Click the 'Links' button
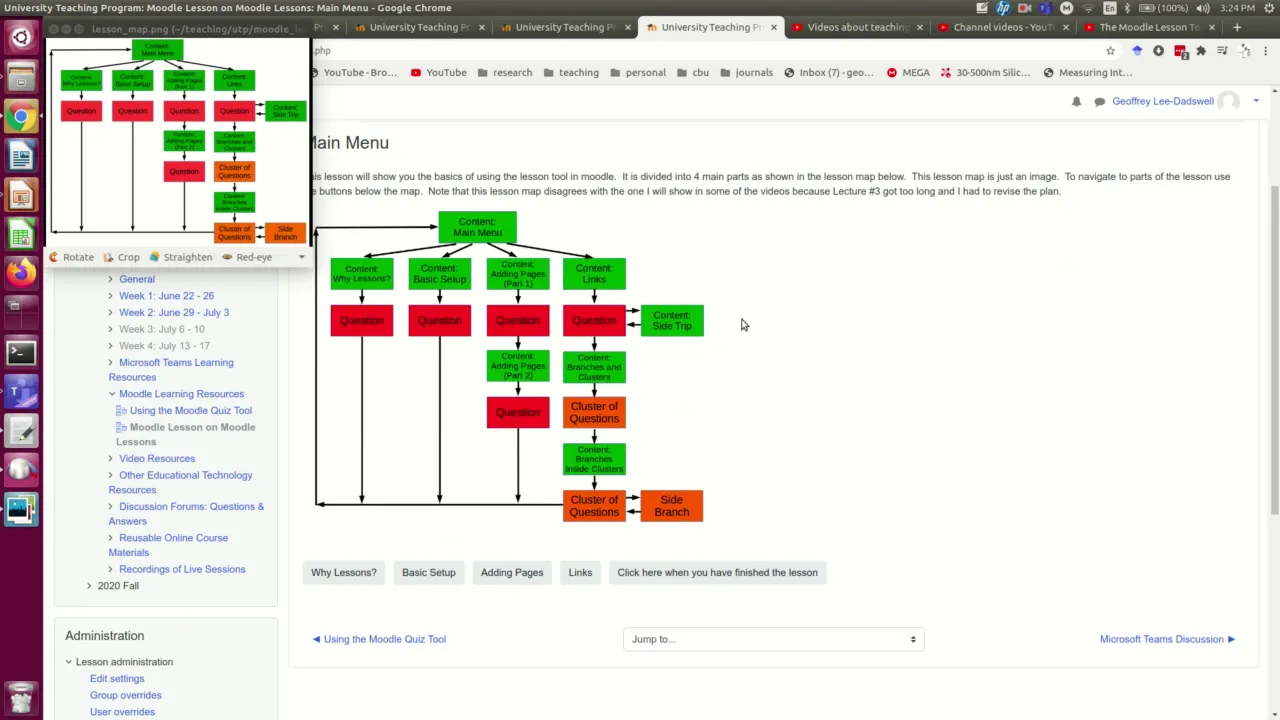This screenshot has width=1280, height=720. point(580,573)
